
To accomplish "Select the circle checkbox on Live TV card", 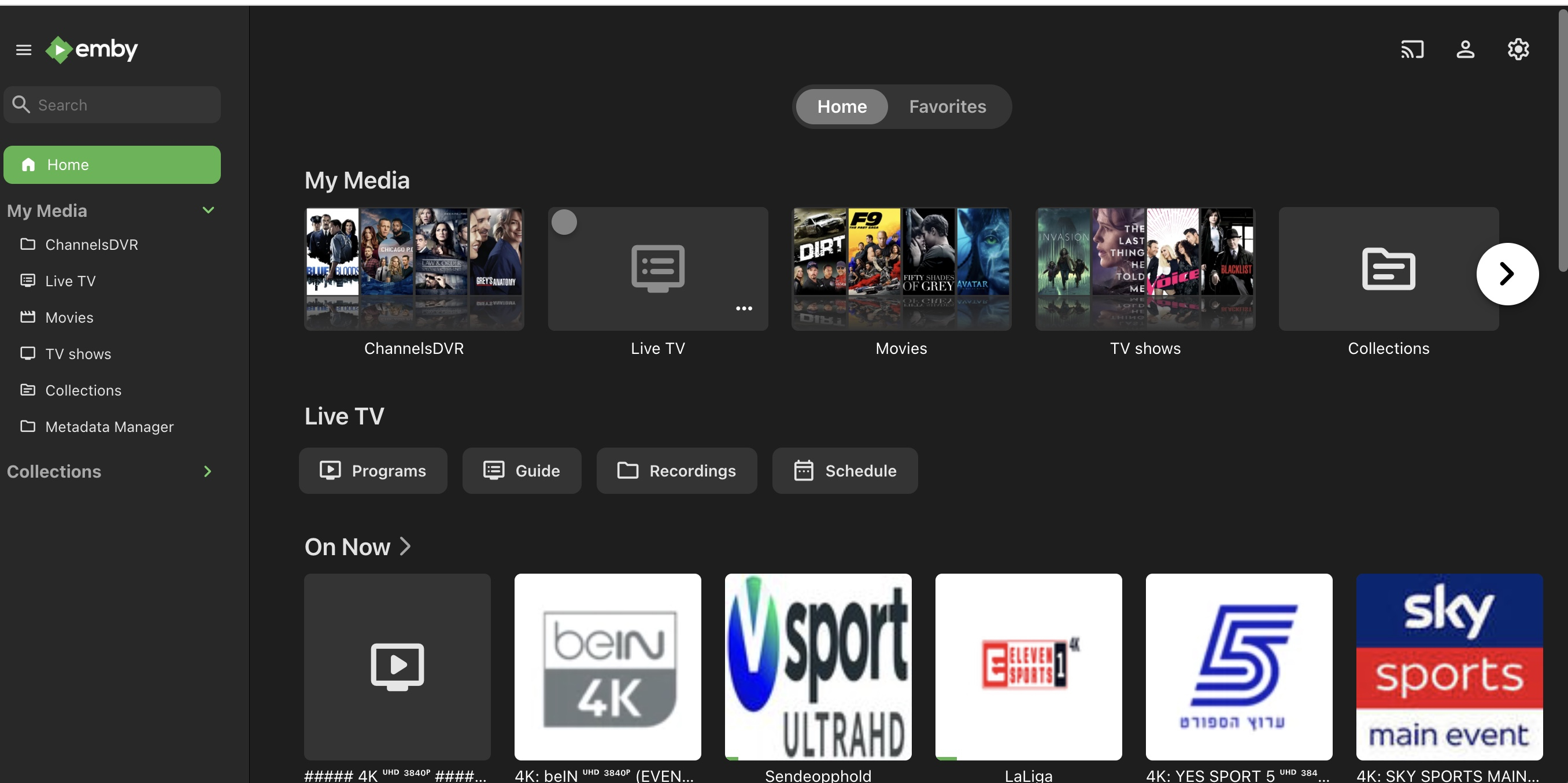I will 564,222.
